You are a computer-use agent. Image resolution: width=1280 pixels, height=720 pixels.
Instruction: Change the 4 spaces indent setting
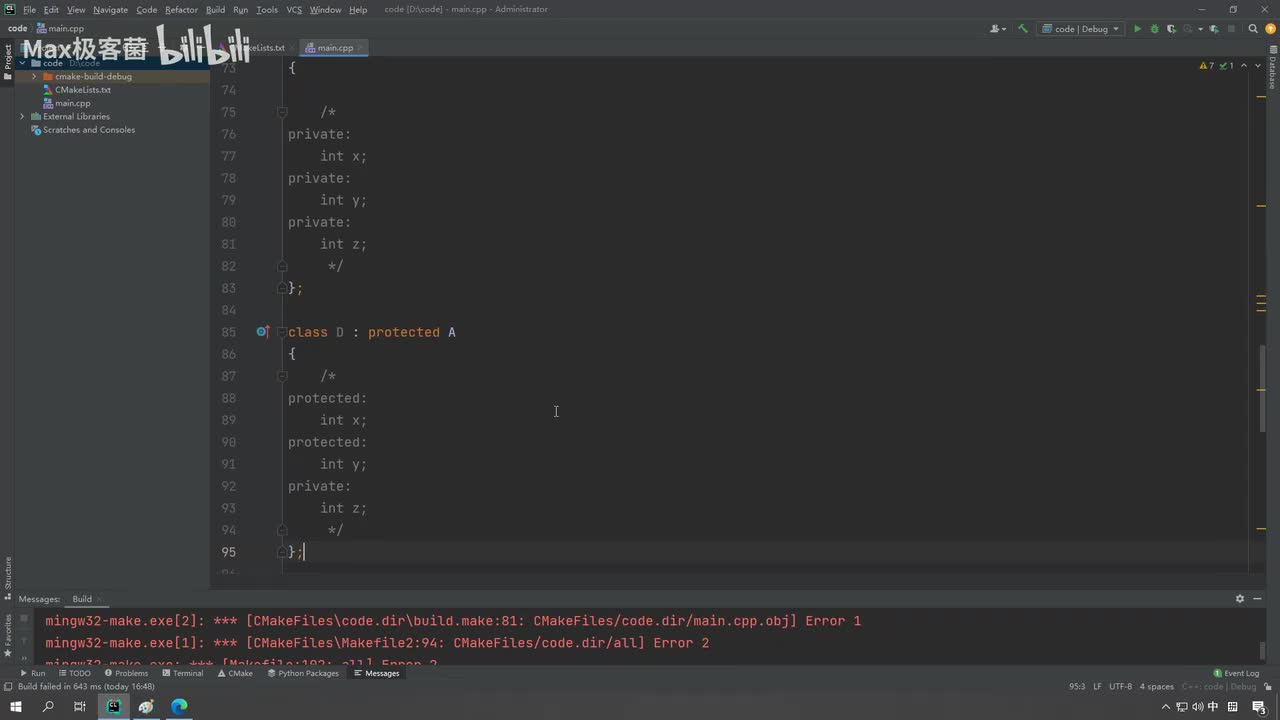pos(1156,687)
